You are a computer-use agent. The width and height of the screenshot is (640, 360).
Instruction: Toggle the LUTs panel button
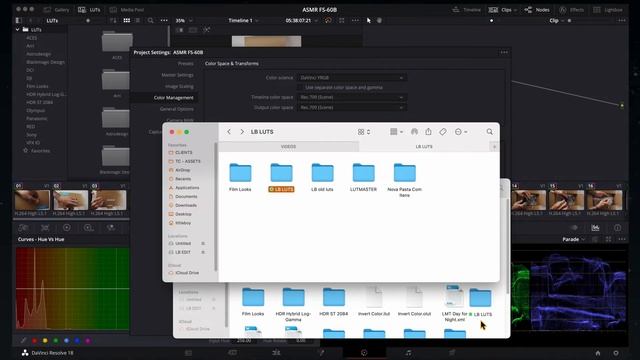pyautogui.click(x=89, y=9)
